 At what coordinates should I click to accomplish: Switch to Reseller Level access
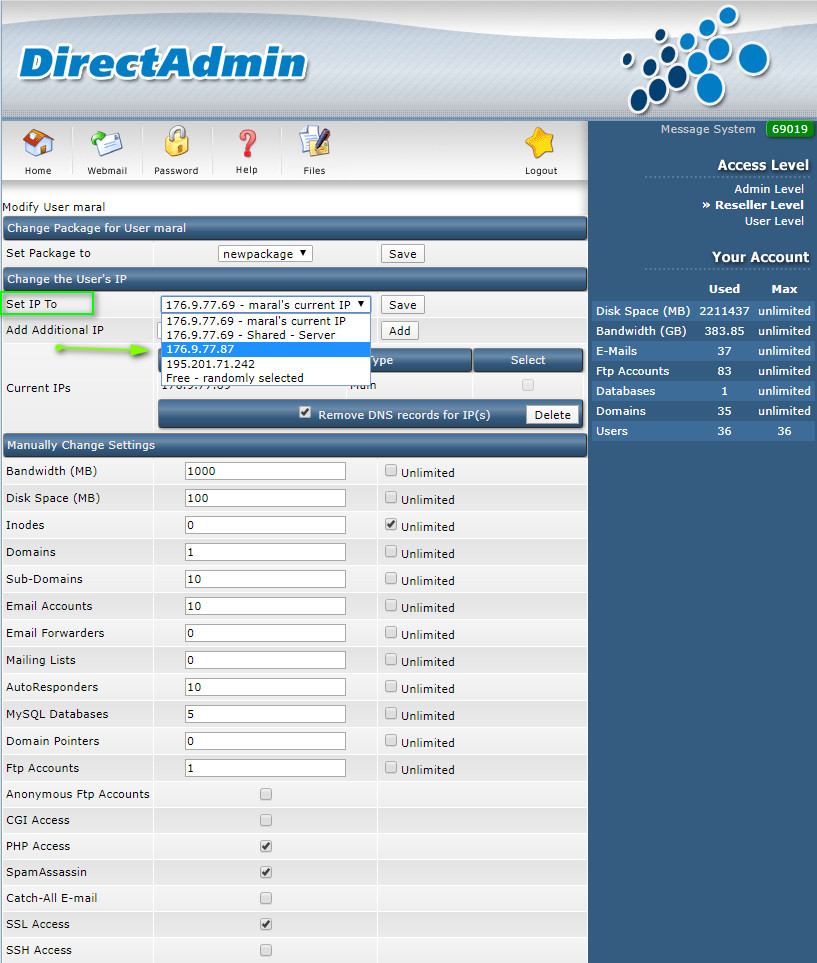tap(759, 205)
